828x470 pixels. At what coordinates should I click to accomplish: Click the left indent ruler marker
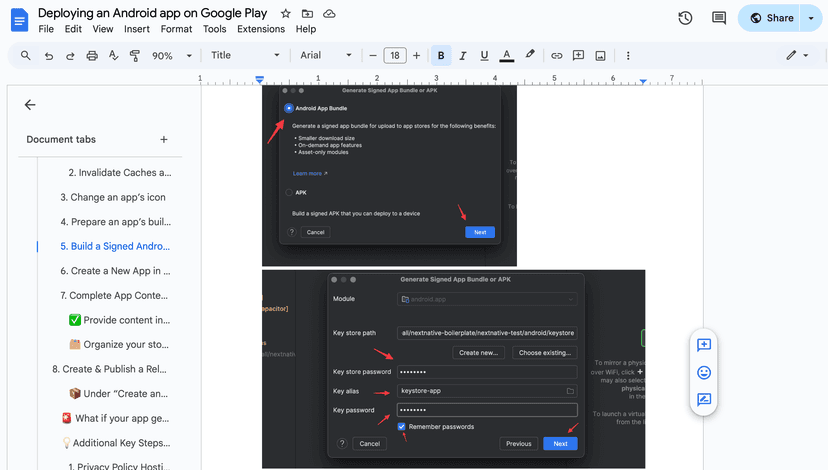[259, 80]
